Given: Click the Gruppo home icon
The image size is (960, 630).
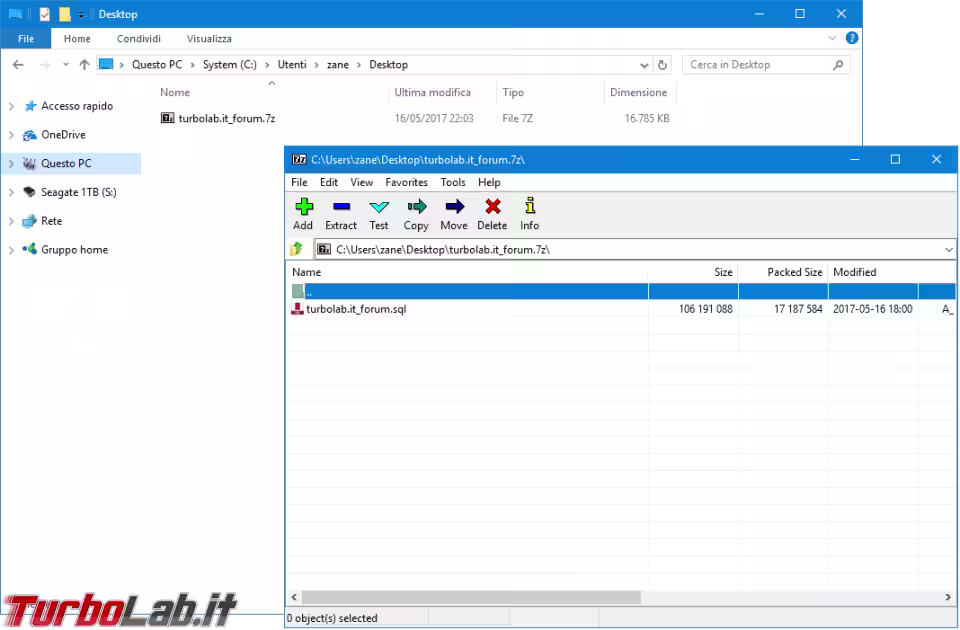Looking at the screenshot, I should coord(29,249).
